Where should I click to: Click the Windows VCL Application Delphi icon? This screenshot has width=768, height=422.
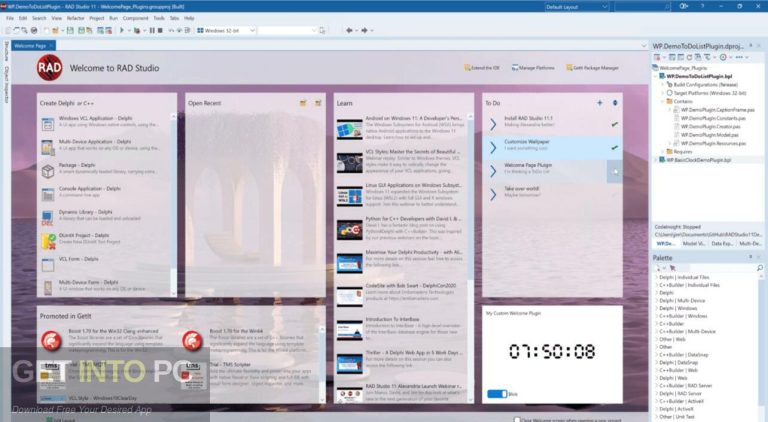pos(48,124)
